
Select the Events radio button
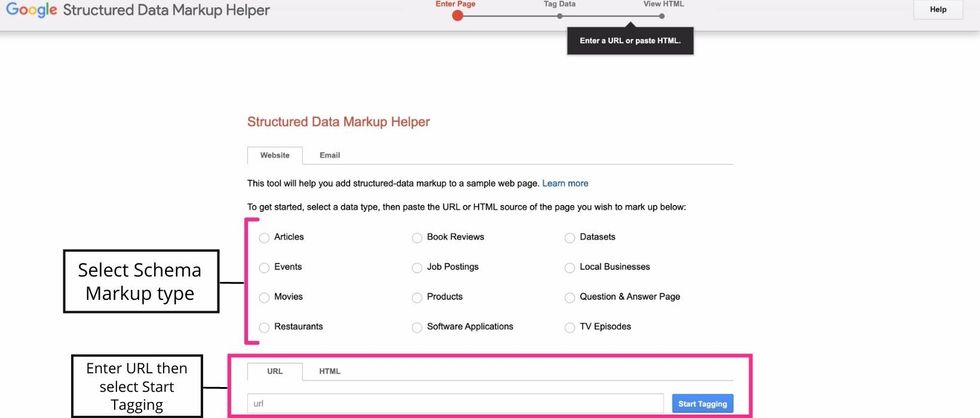coord(264,267)
